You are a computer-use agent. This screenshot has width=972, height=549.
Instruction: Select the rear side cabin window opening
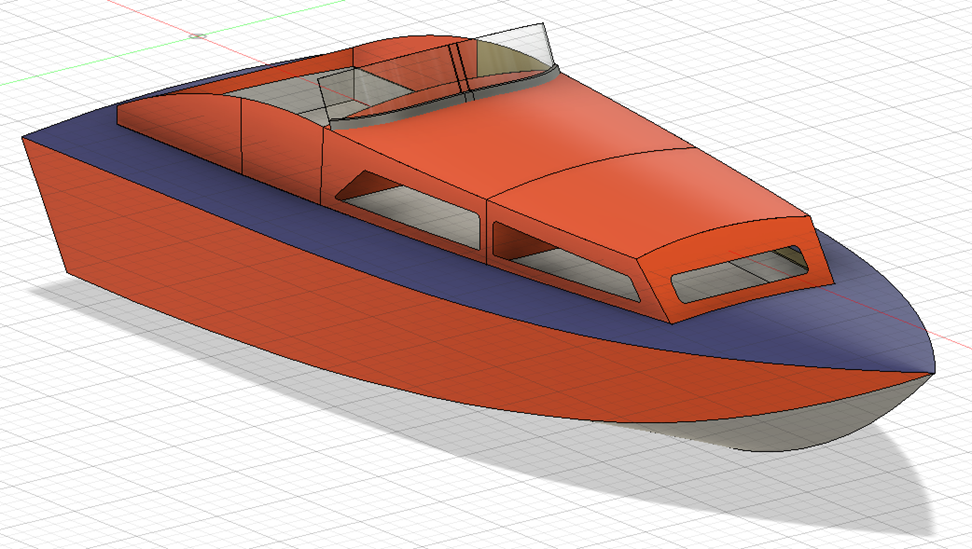pyautogui.click(x=410, y=209)
